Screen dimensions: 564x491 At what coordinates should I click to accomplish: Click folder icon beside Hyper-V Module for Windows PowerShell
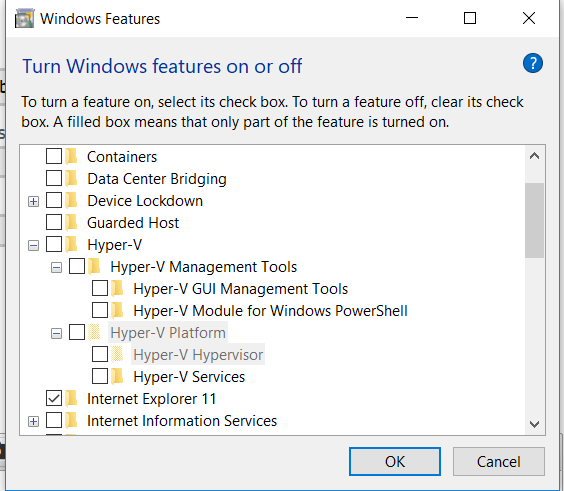pos(118,310)
